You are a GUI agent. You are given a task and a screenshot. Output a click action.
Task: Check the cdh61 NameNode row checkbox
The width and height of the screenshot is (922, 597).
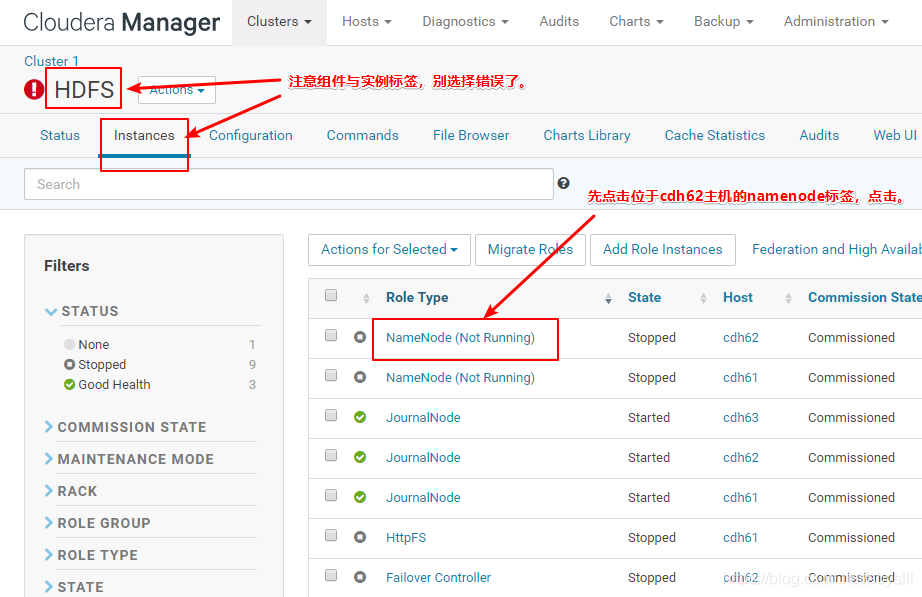point(331,375)
